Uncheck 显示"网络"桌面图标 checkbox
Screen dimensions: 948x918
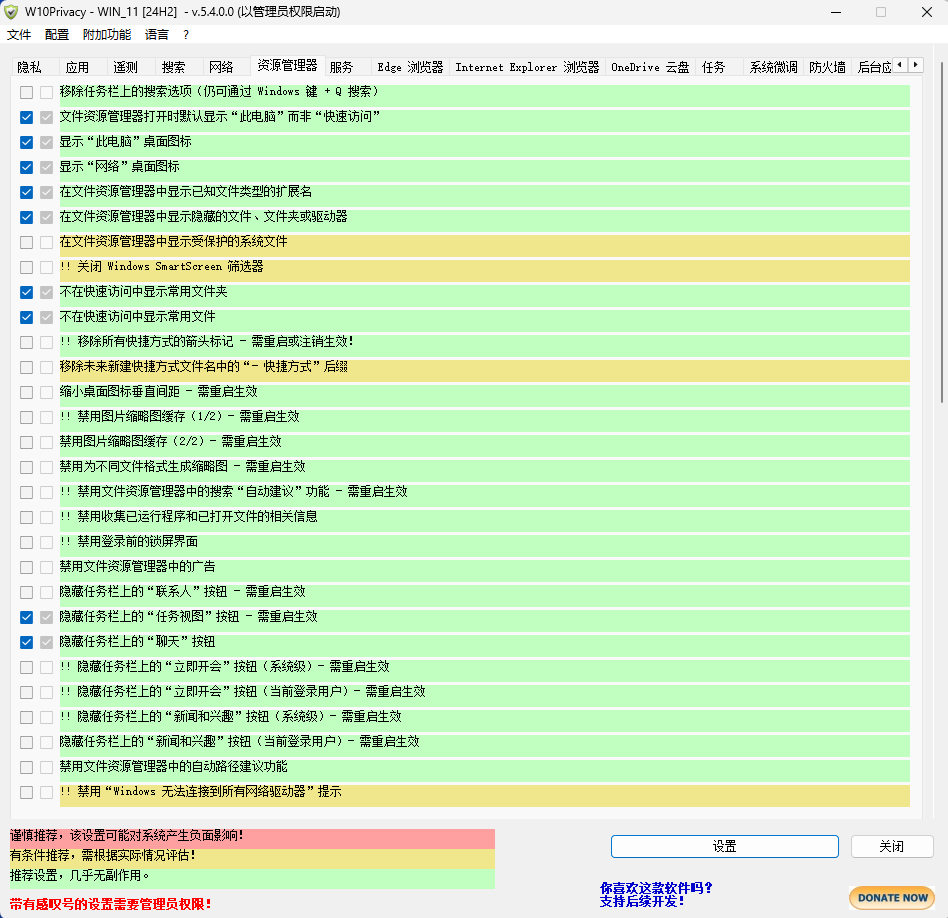coord(26,168)
